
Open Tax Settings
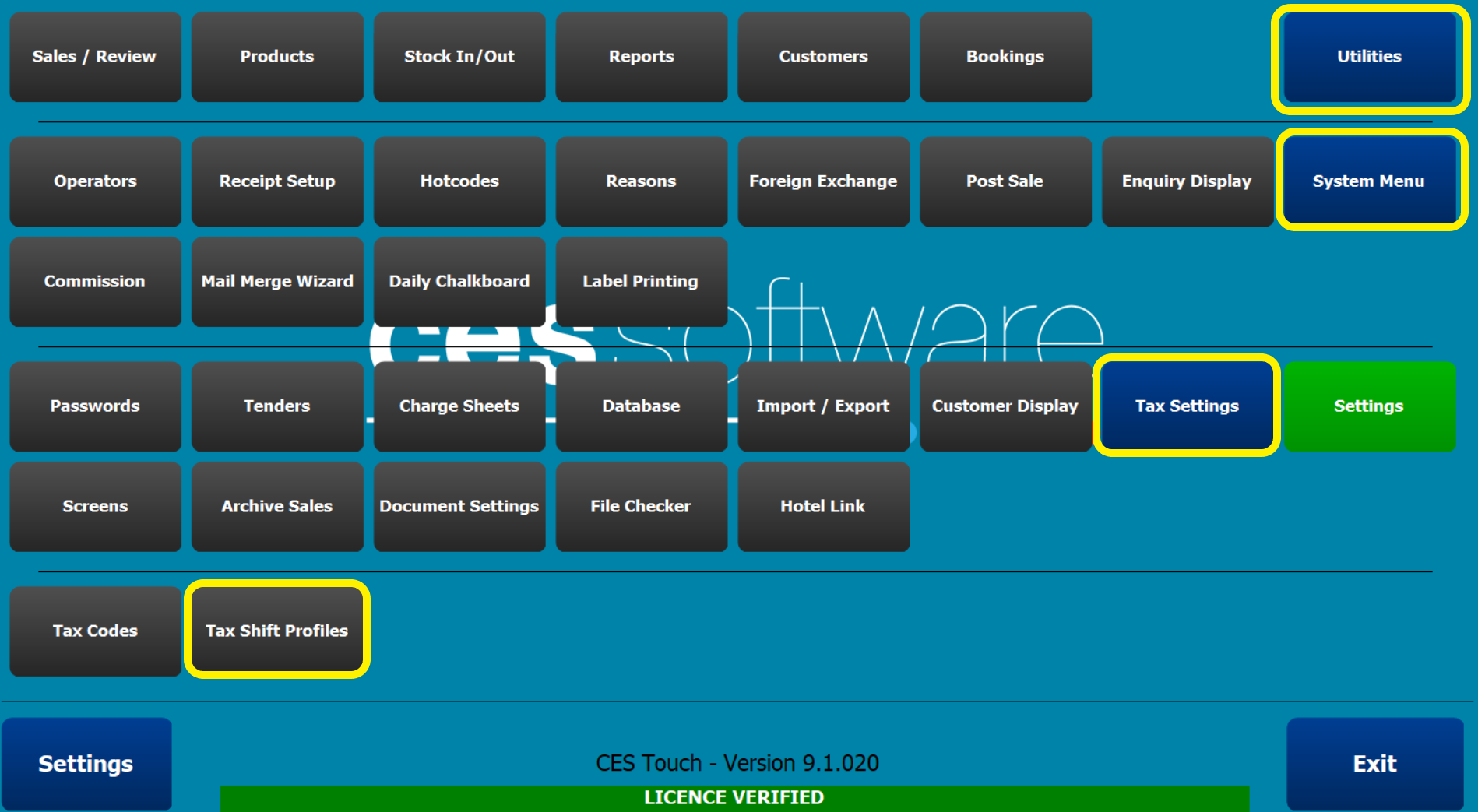click(x=1186, y=406)
